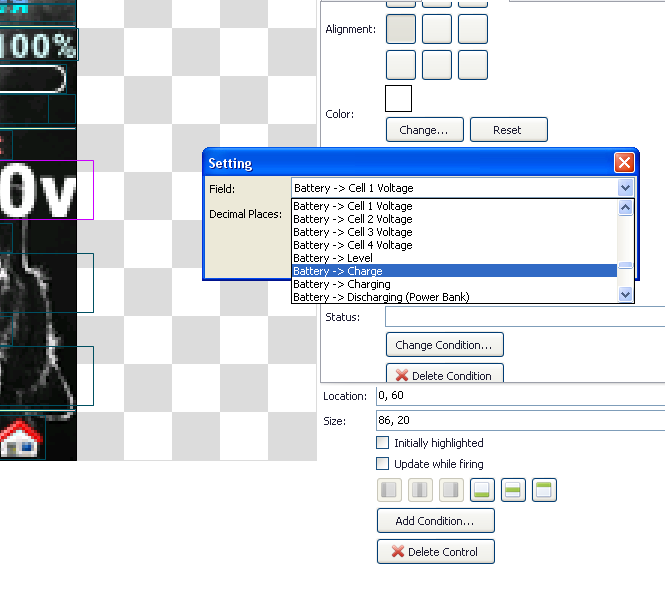Click the align-left-edge icon button
The width and height of the screenshot is (665, 593).
(389, 490)
